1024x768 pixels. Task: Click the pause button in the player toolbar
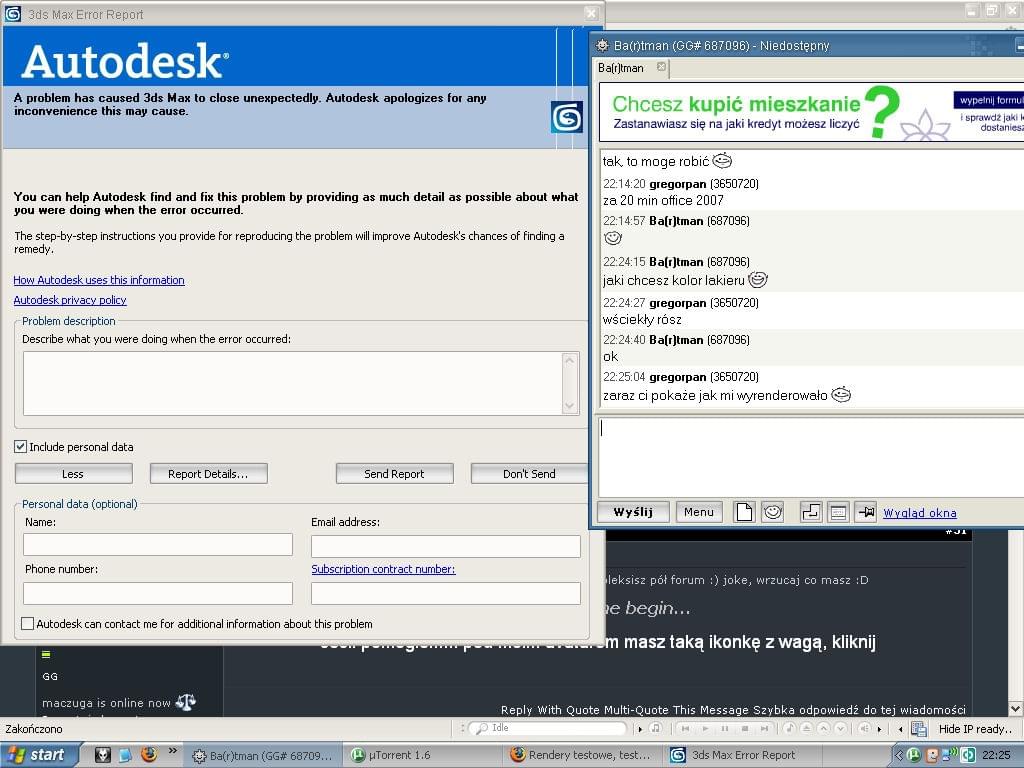click(725, 728)
